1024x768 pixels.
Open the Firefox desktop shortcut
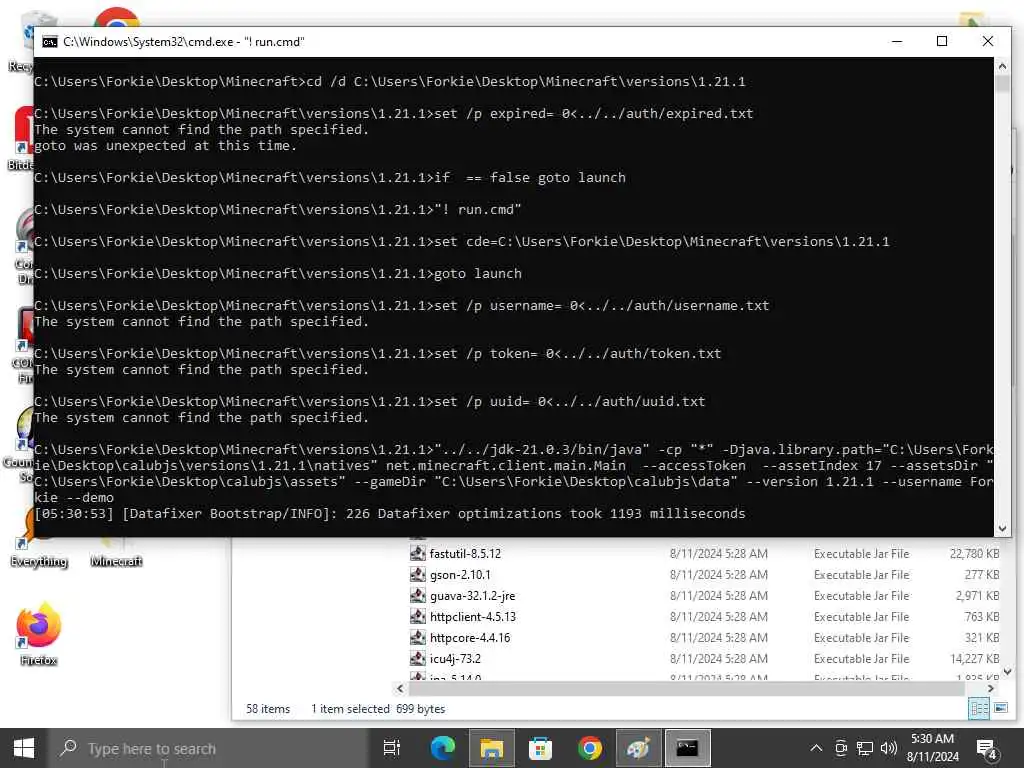(39, 633)
